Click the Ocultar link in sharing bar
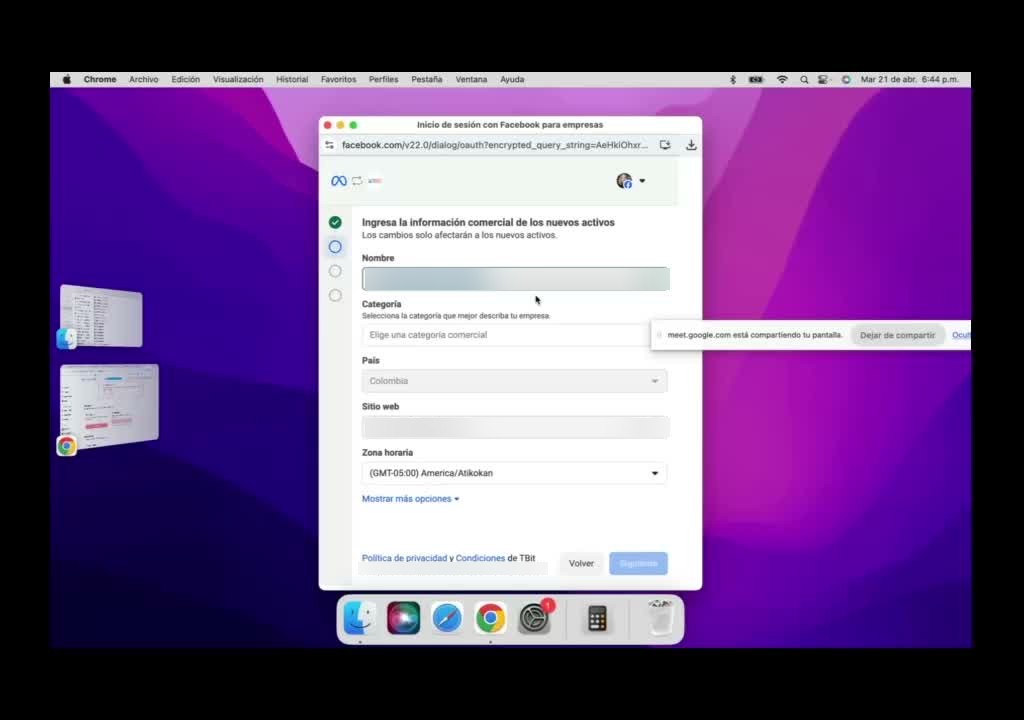The height and width of the screenshot is (720, 1024). (x=961, y=335)
